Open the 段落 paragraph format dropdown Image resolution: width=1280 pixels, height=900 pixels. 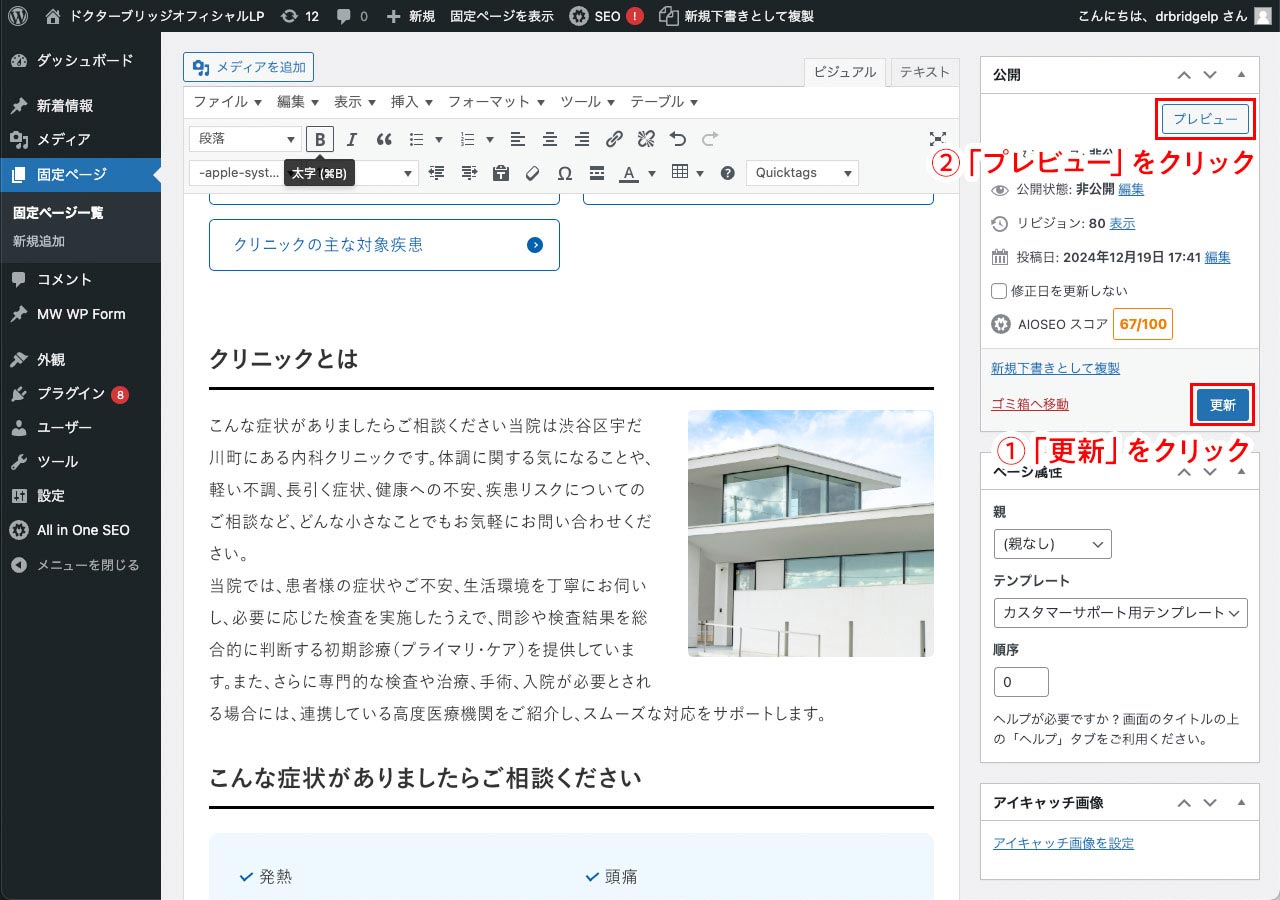(245, 139)
